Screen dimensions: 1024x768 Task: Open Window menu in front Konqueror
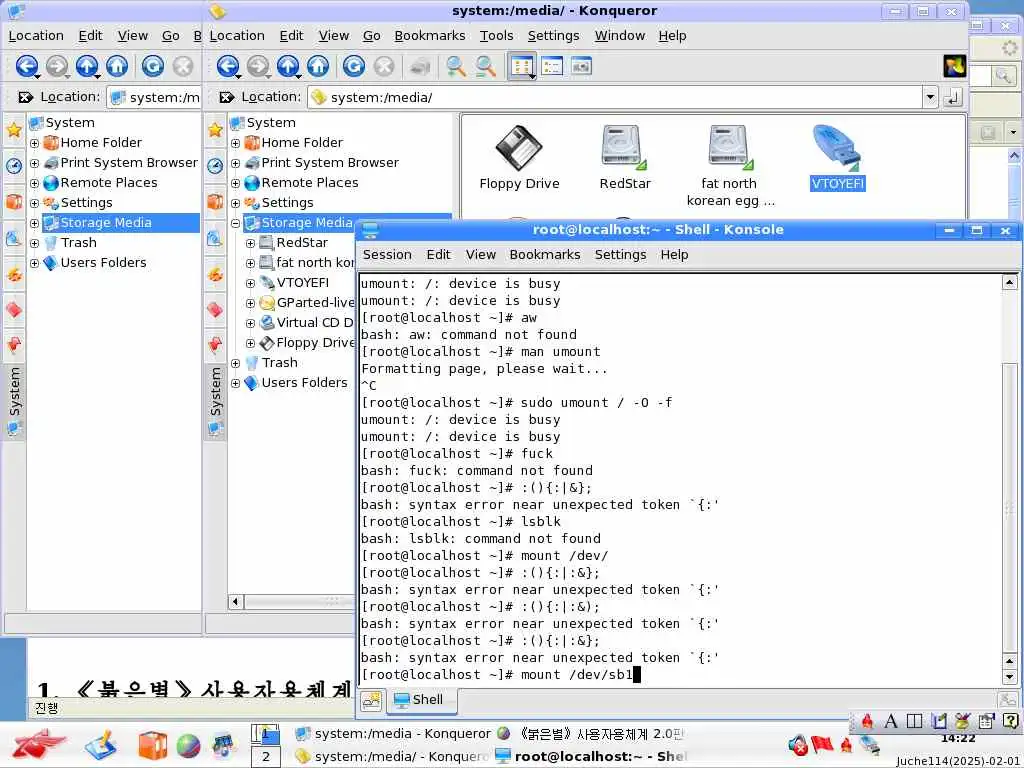point(620,36)
